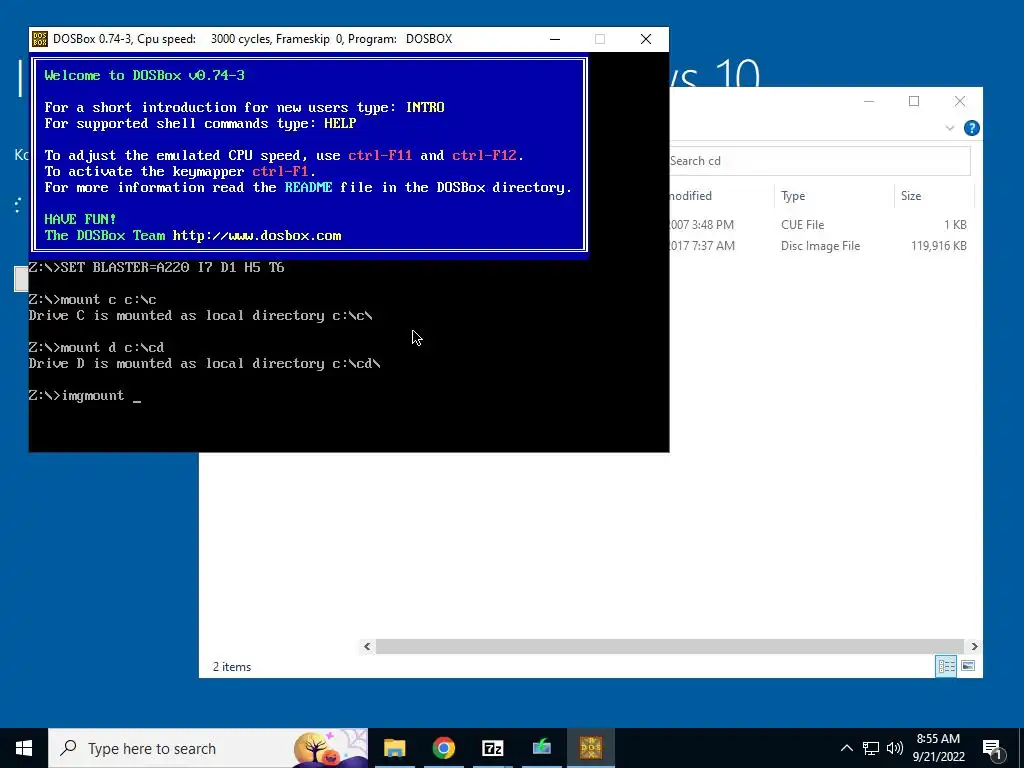The image size is (1024, 768).
Task: Open File Explorer from the taskbar
Action: [394, 748]
